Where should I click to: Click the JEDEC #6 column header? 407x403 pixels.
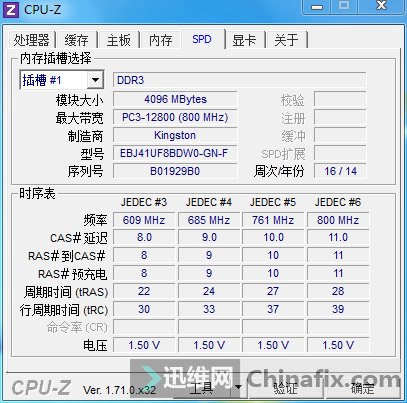pyautogui.click(x=338, y=202)
